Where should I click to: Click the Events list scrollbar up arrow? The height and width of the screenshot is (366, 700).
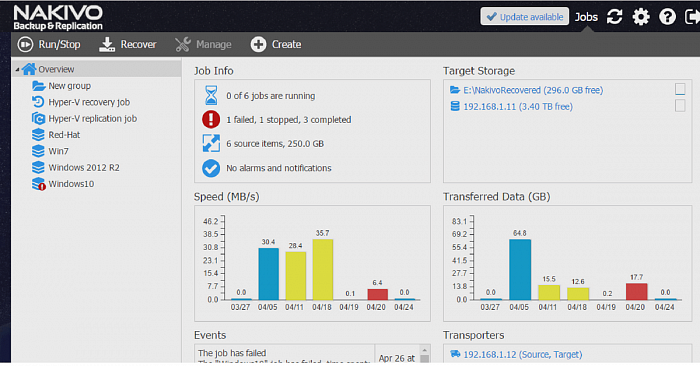coord(425,349)
